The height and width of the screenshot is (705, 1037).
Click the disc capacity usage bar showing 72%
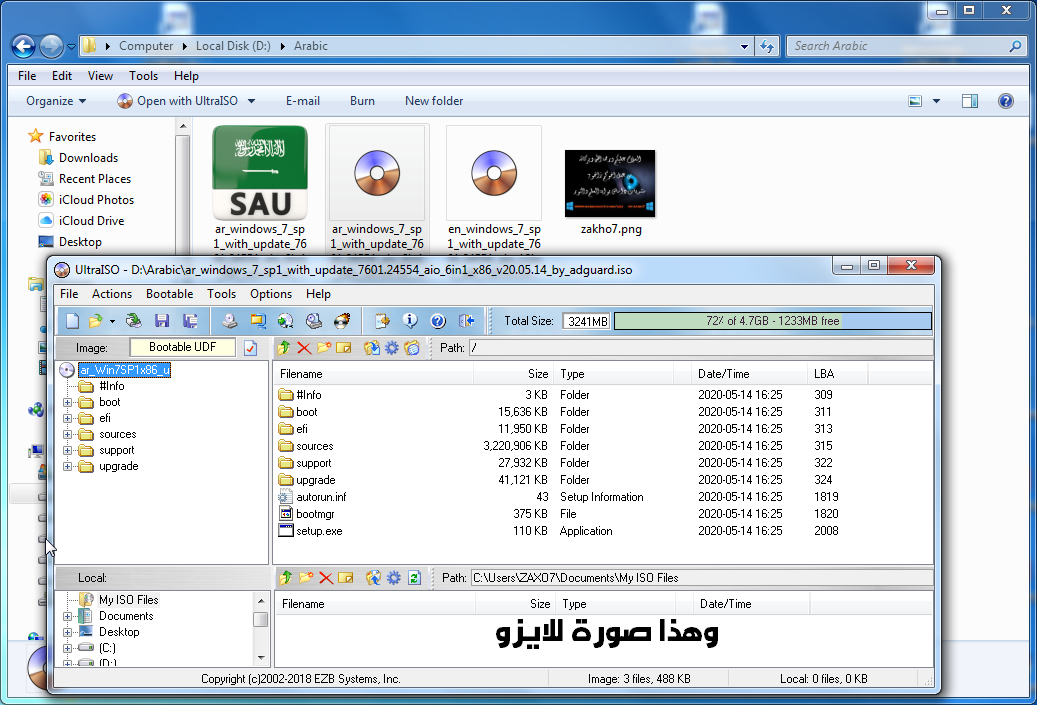point(772,321)
